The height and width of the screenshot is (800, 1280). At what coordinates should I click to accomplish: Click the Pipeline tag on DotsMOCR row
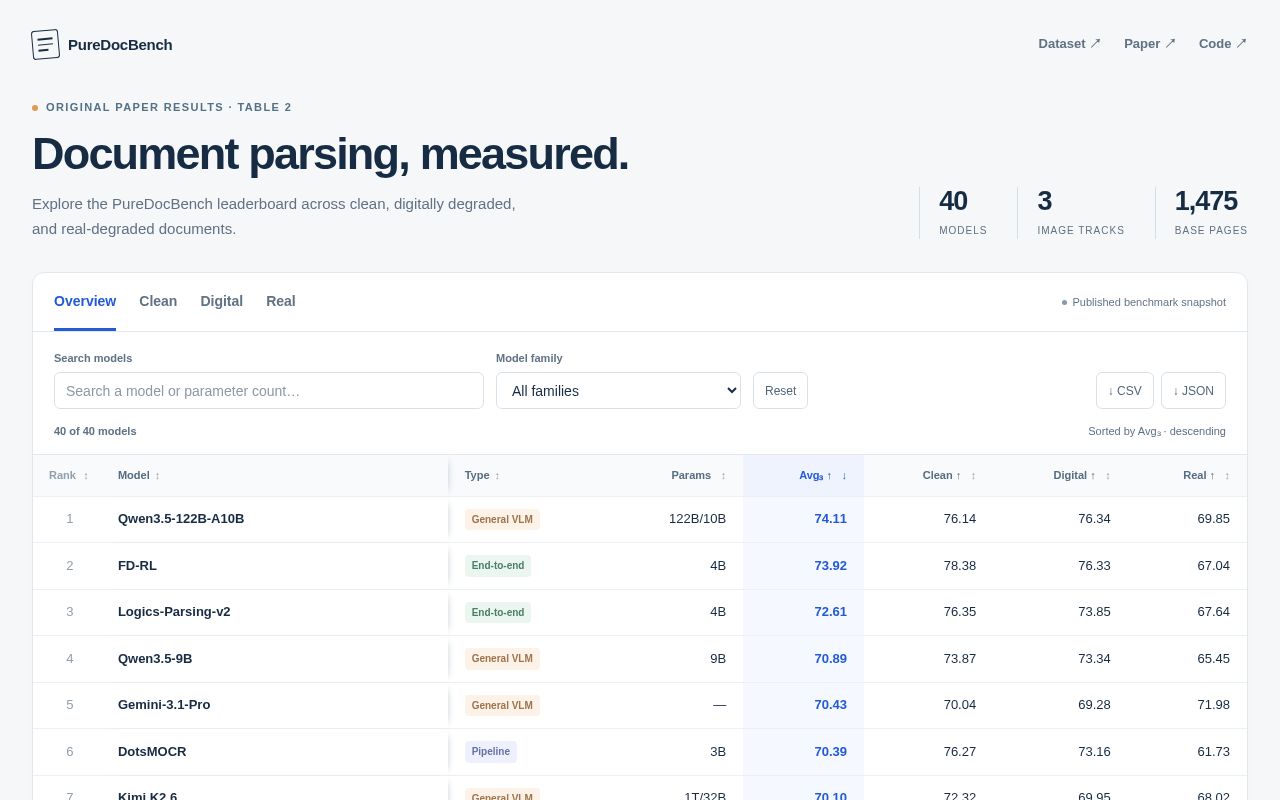pyautogui.click(x=491, y=752)
